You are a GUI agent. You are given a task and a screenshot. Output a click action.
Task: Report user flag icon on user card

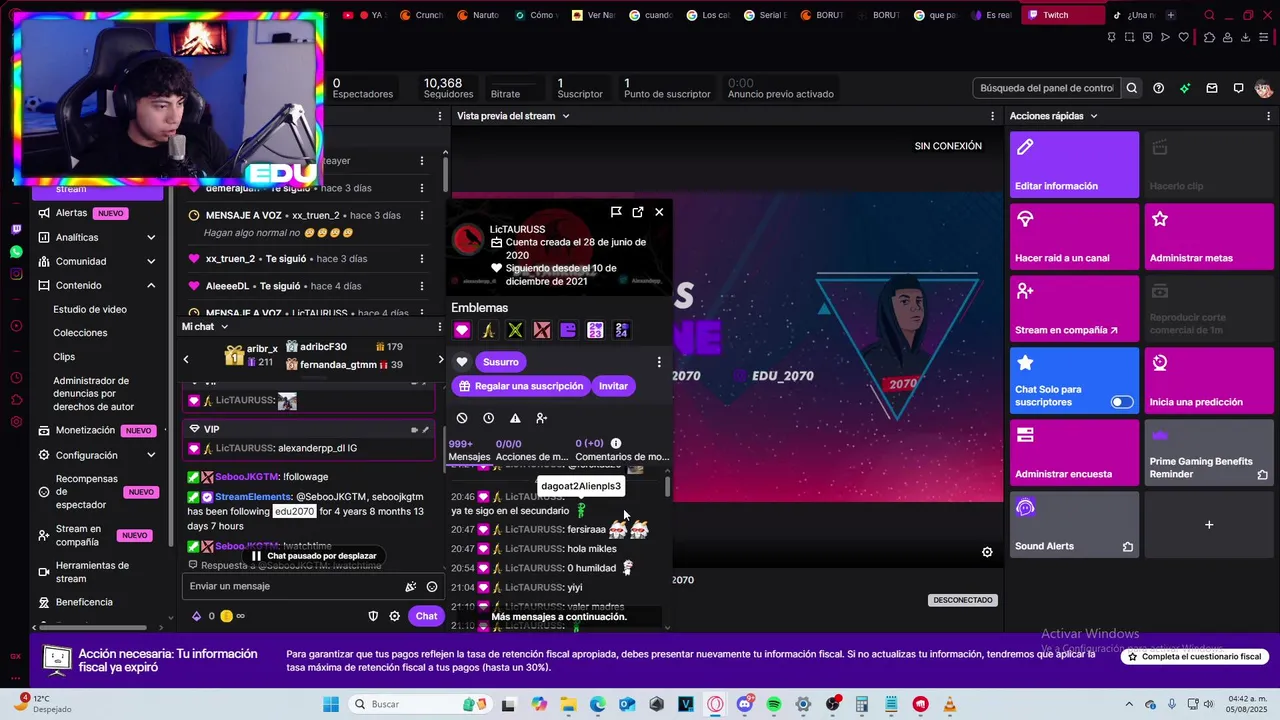616,212
